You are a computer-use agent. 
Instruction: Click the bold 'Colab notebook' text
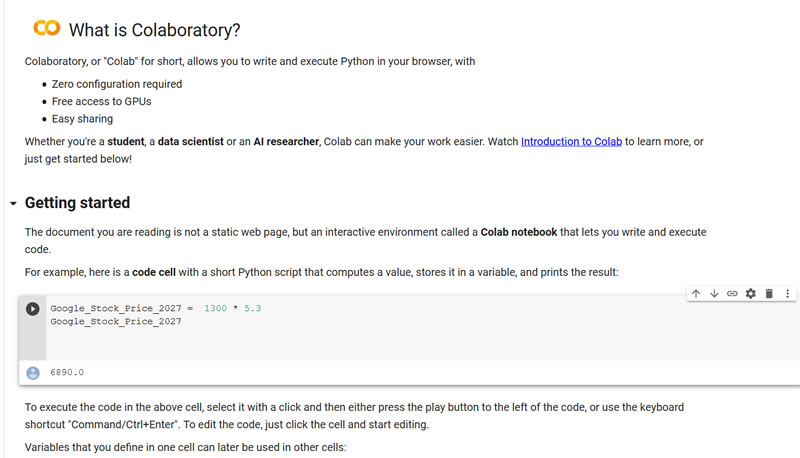click(518, 232)
